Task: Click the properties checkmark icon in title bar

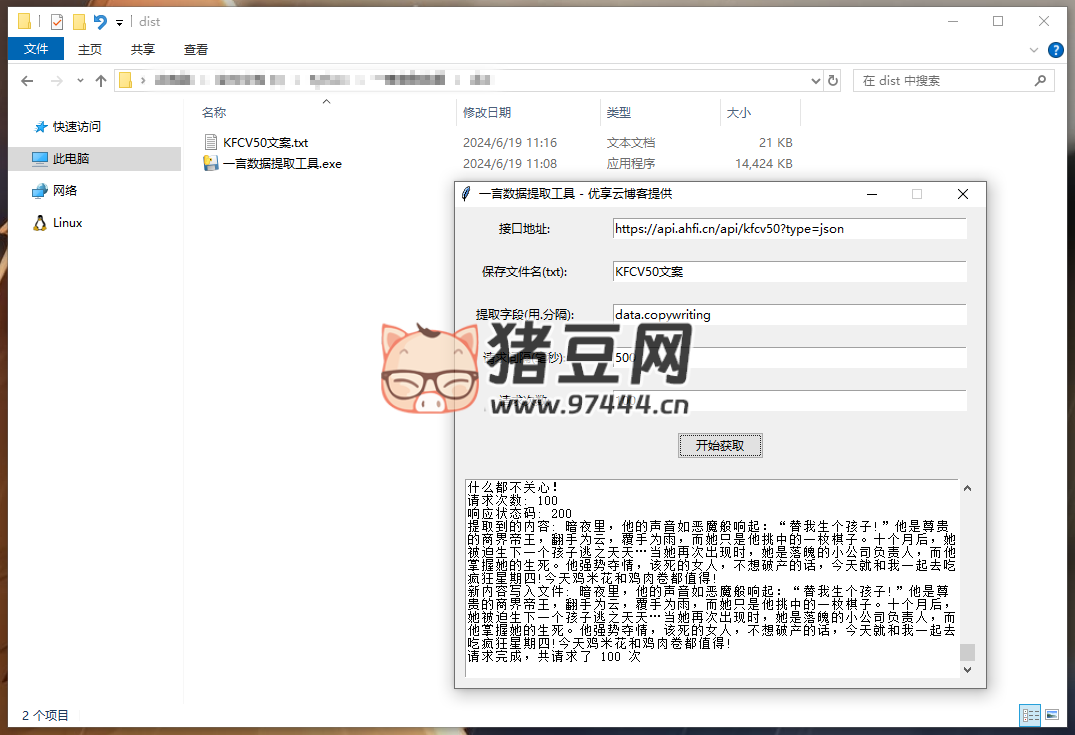Action: pyautogui.click(x=57, y=21)
